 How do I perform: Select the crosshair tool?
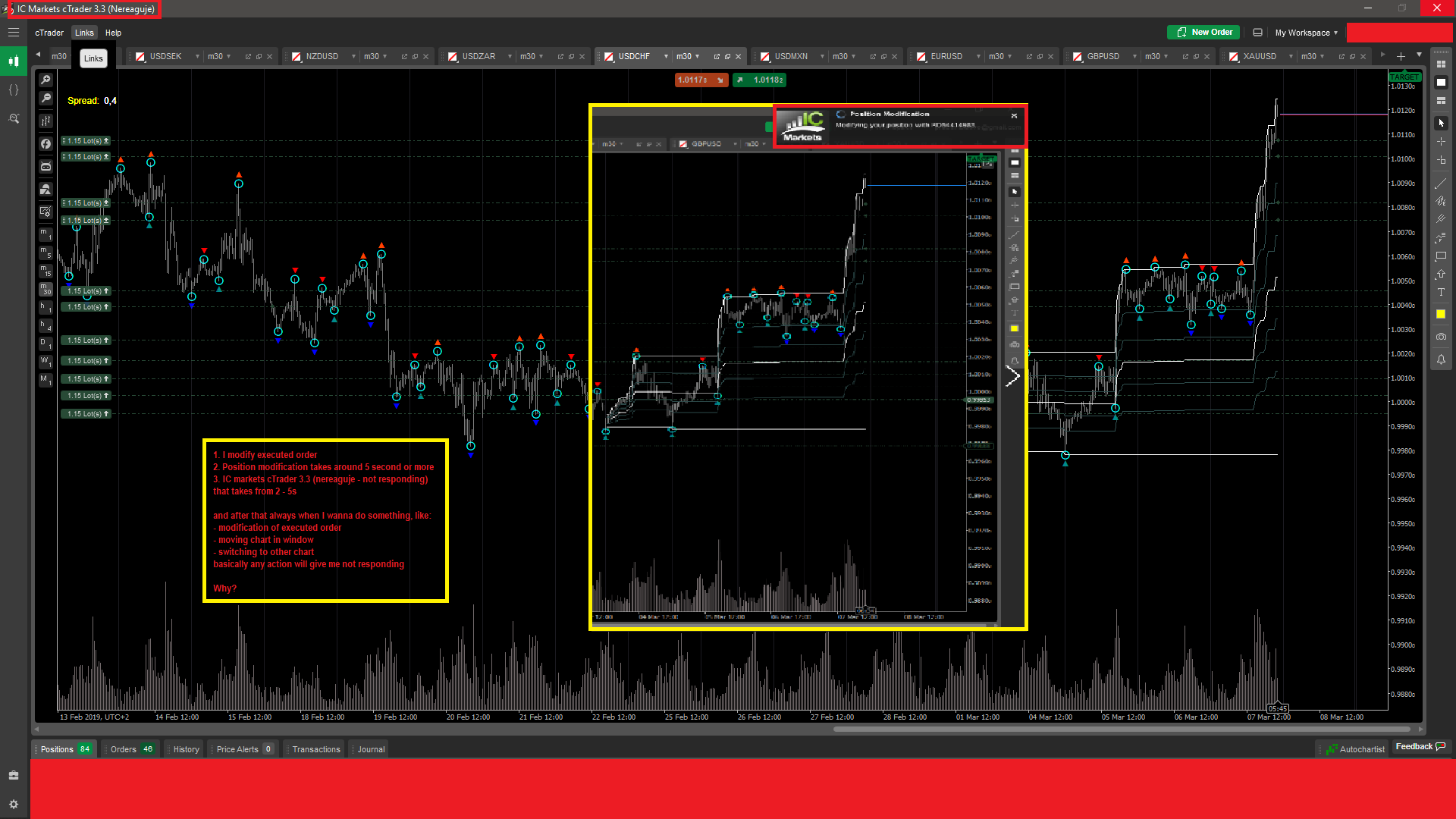[1441, 142]
